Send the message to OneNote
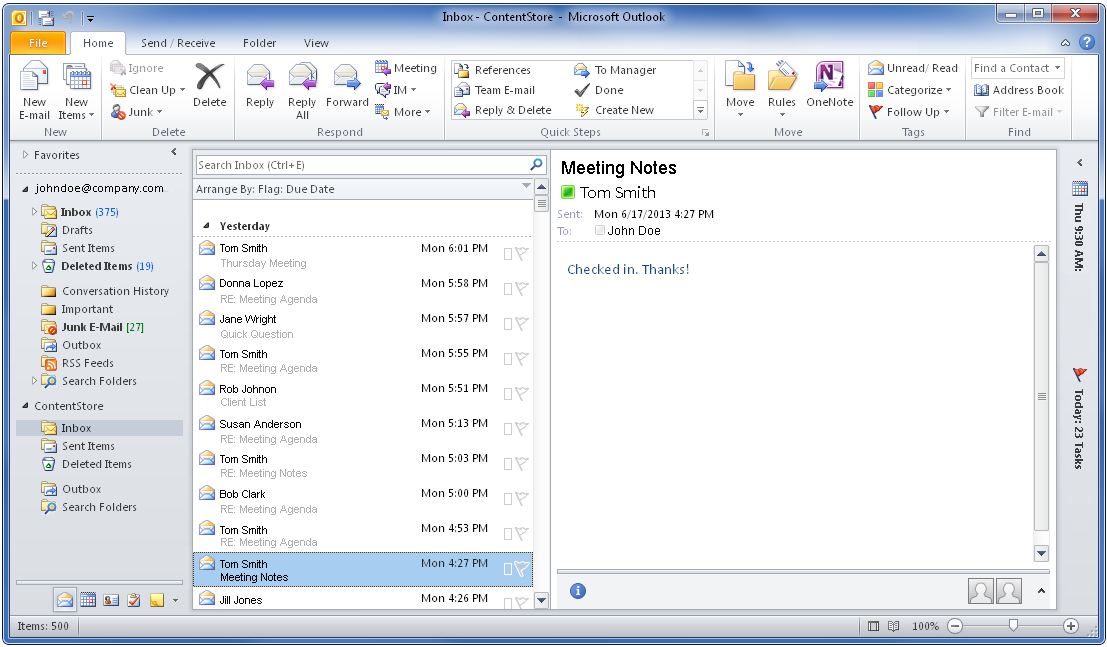Screen dimensions: 1107x647 click(830, 85)
